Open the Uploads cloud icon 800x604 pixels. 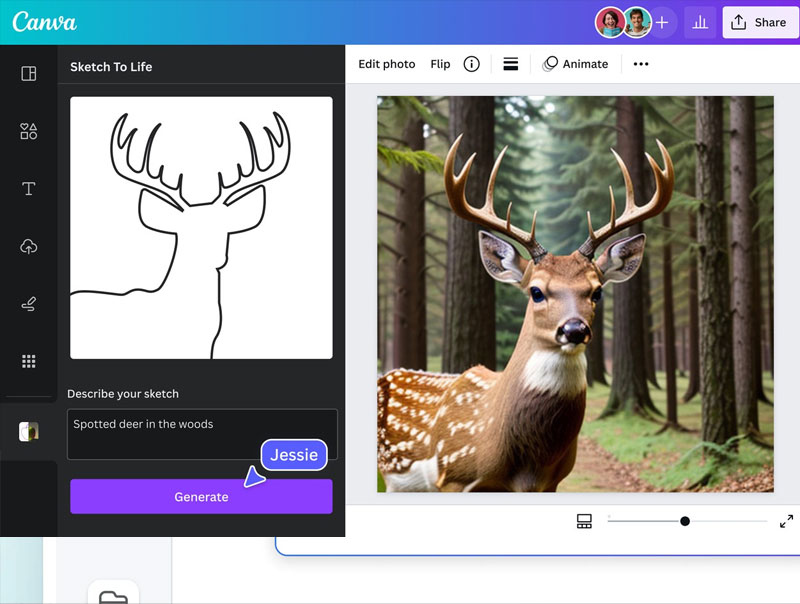pyautogui.click(x=28, y=247)
